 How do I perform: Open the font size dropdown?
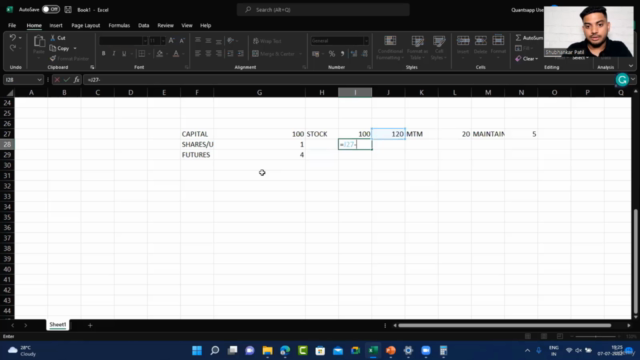[163, 40]
